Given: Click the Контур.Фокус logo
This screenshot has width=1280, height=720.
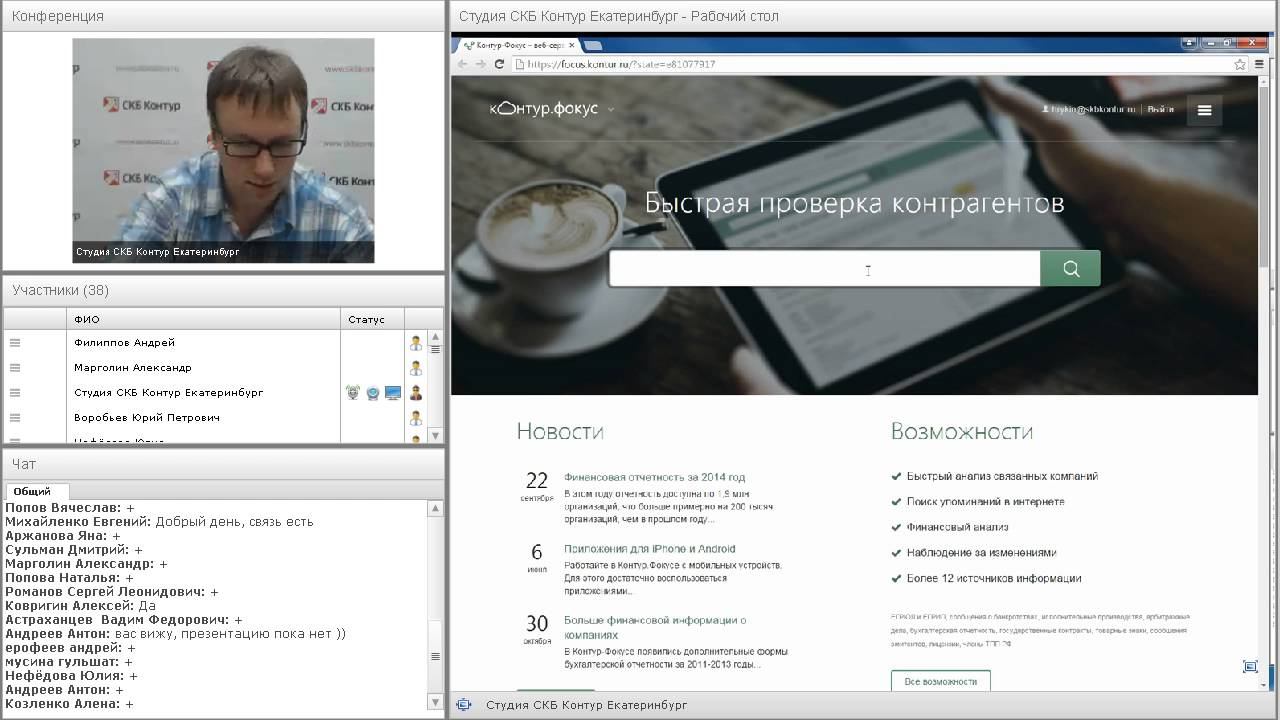Looking at the screenshot, I should (x=544, y=108).
